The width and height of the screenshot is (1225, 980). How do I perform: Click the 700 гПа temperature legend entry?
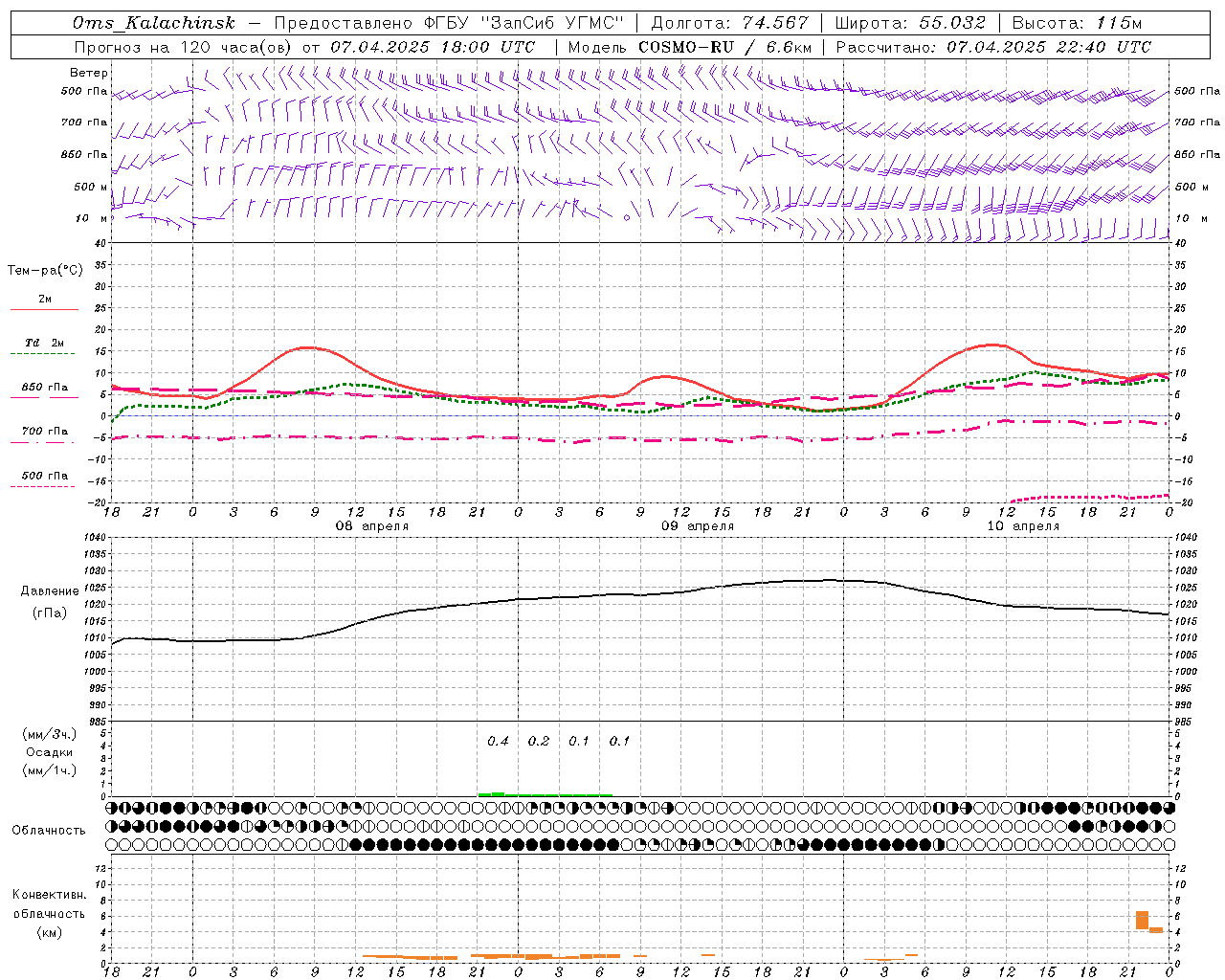point(44,435)
